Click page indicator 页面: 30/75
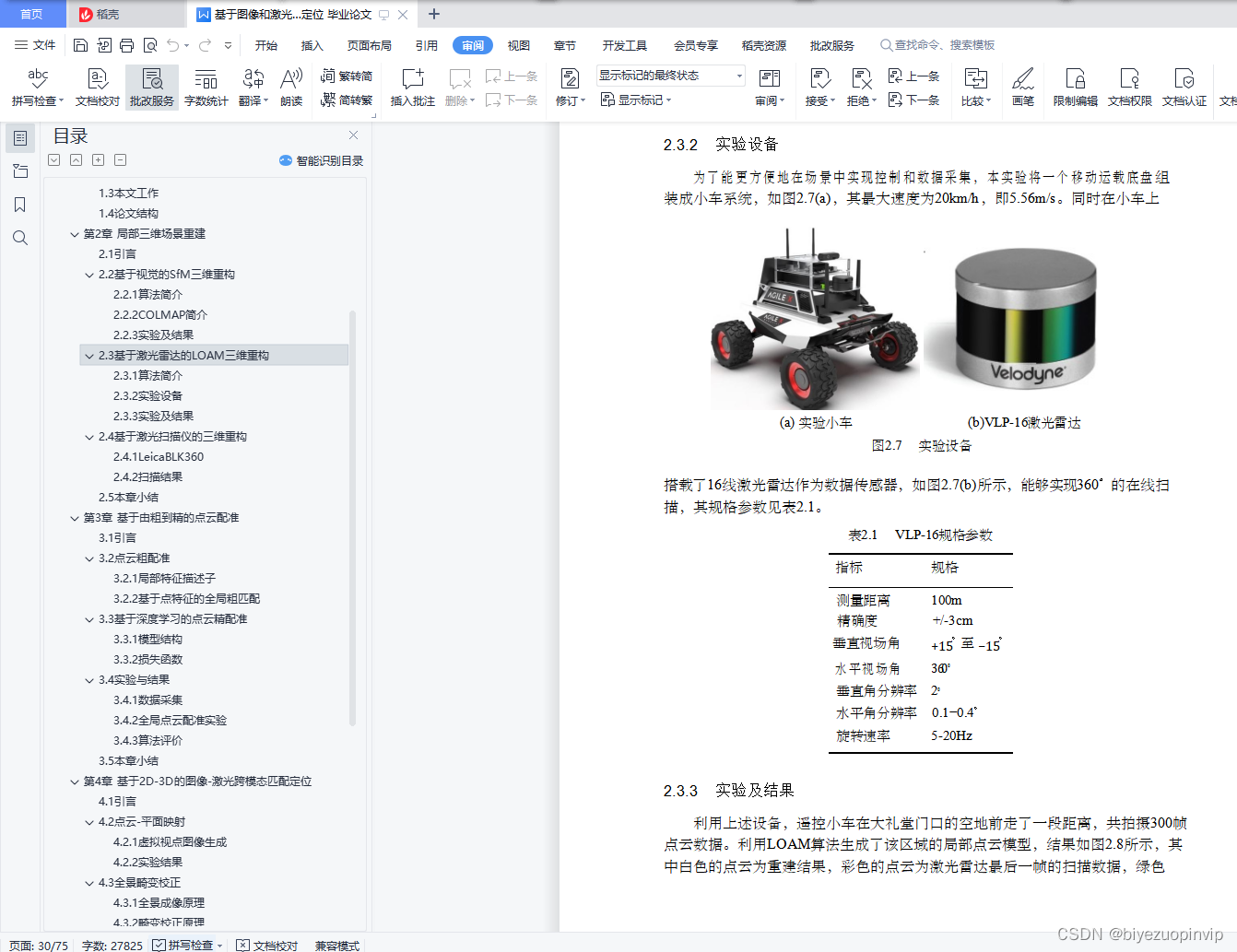This screenshot has height=952, width=1237. tap(39, 945)
